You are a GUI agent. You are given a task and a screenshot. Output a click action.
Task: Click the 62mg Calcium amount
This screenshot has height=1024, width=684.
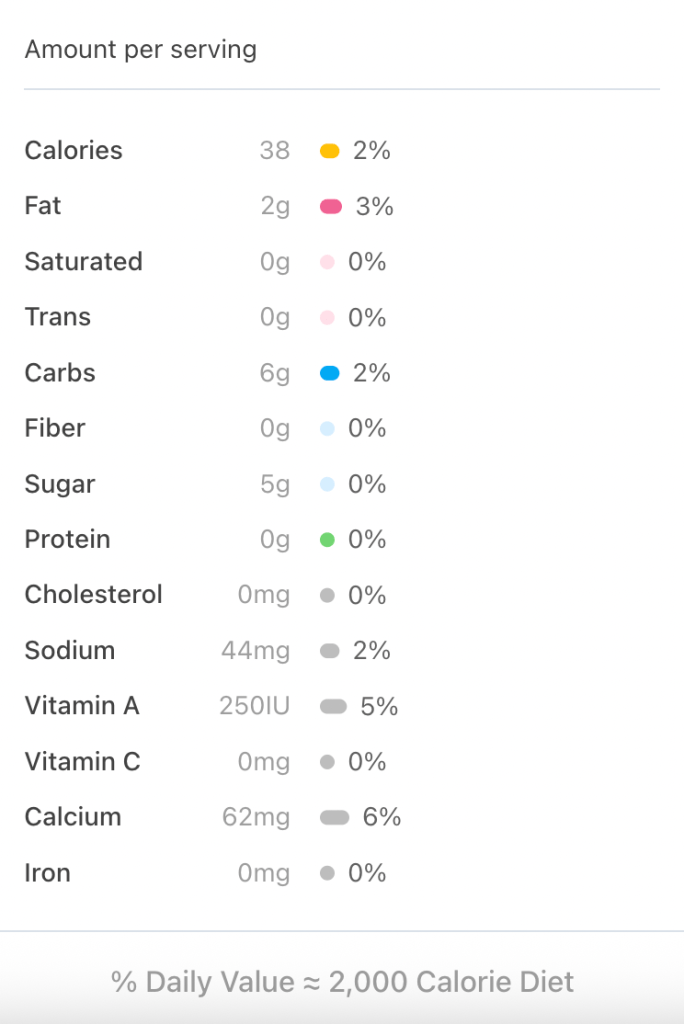[x=256, y=818]
